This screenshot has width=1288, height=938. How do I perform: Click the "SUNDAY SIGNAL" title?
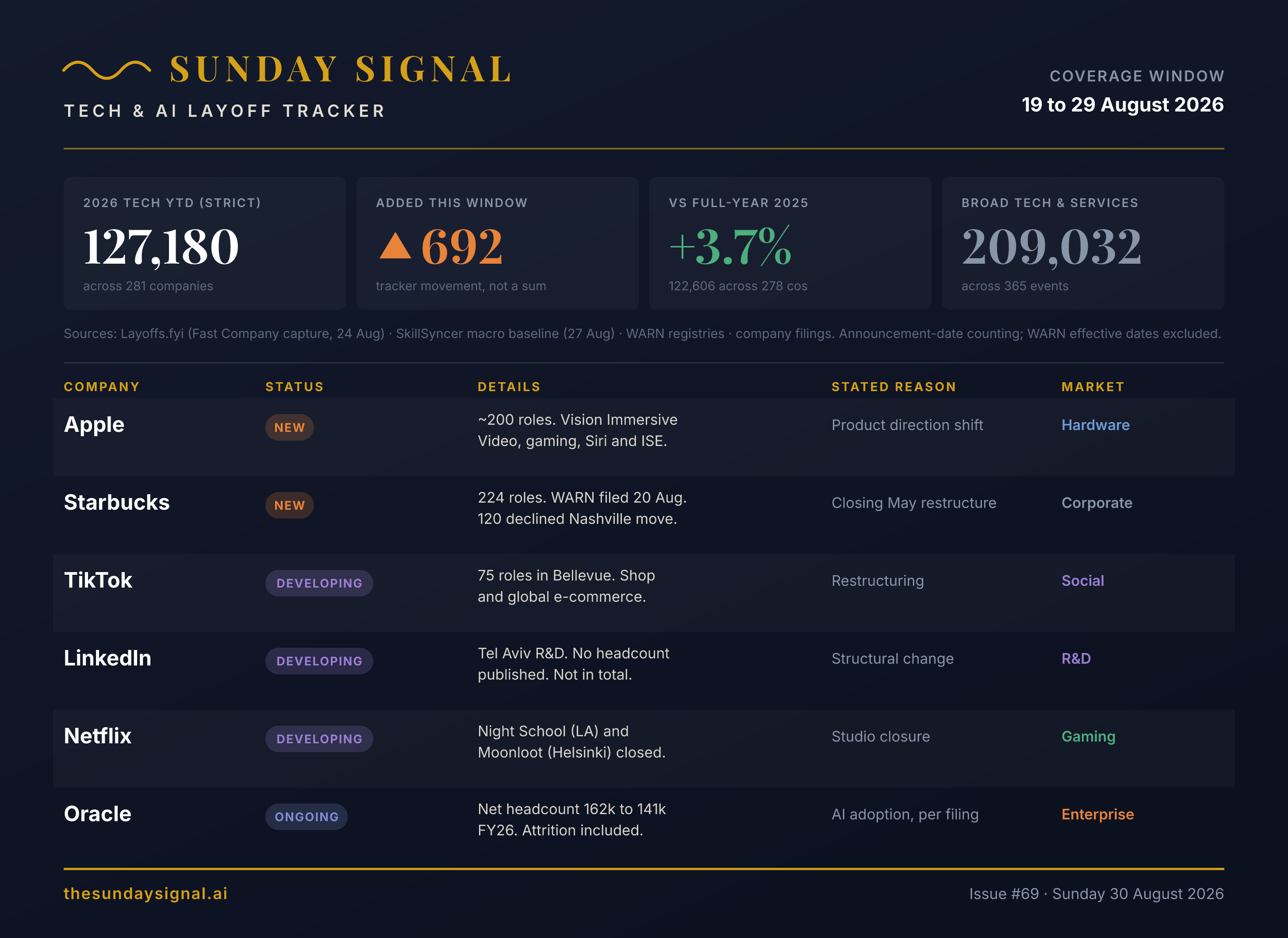click(x=341, y=69)
